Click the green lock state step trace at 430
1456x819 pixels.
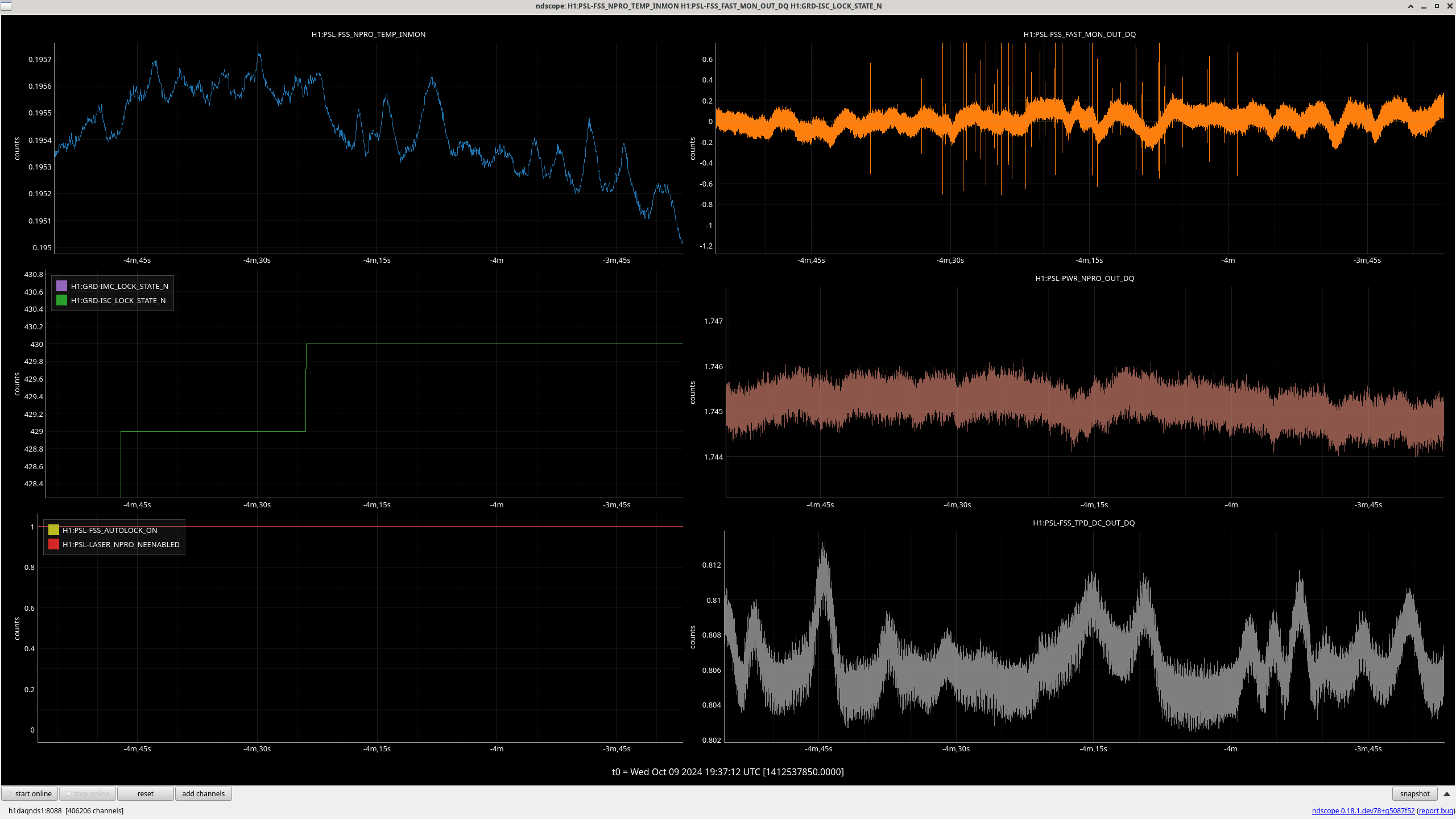pyautogui.click(x=495, y=344)
